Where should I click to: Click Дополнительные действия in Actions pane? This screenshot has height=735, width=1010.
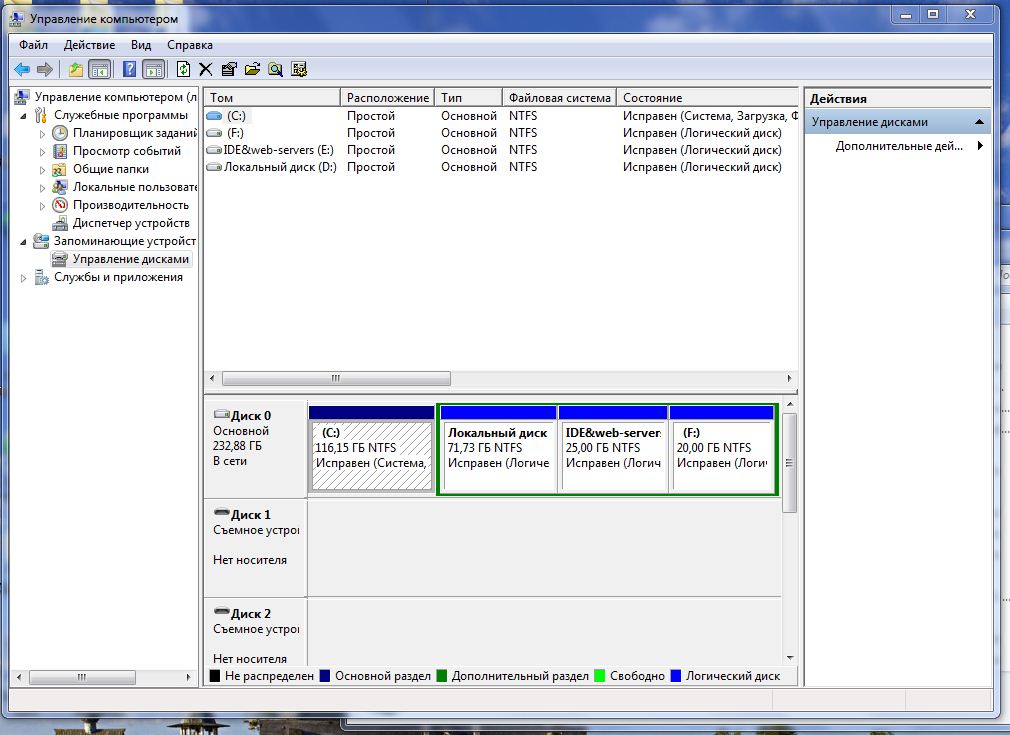tap(898, 146)
